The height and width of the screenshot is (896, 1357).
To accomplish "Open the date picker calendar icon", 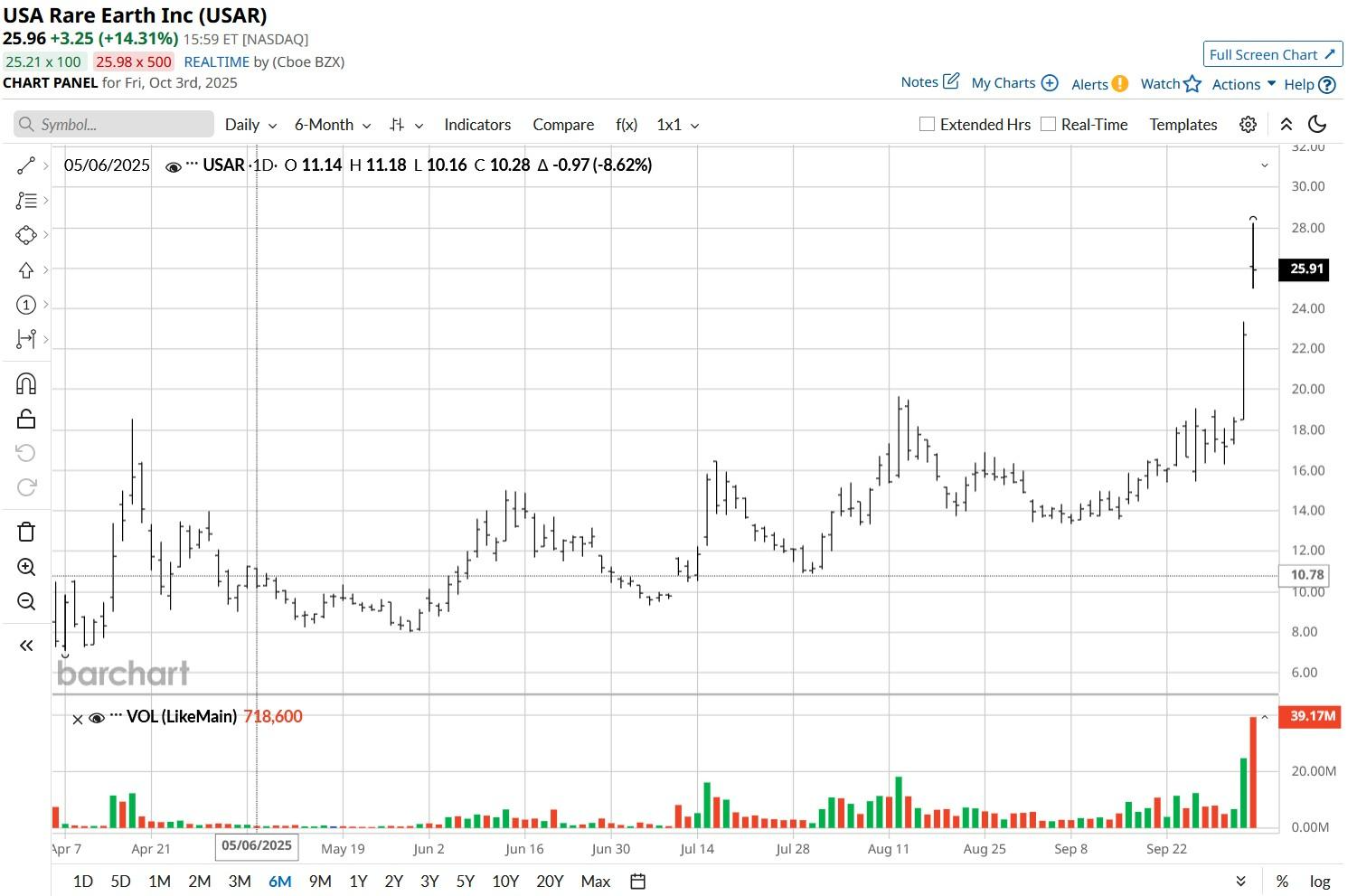I will point(637,882).
